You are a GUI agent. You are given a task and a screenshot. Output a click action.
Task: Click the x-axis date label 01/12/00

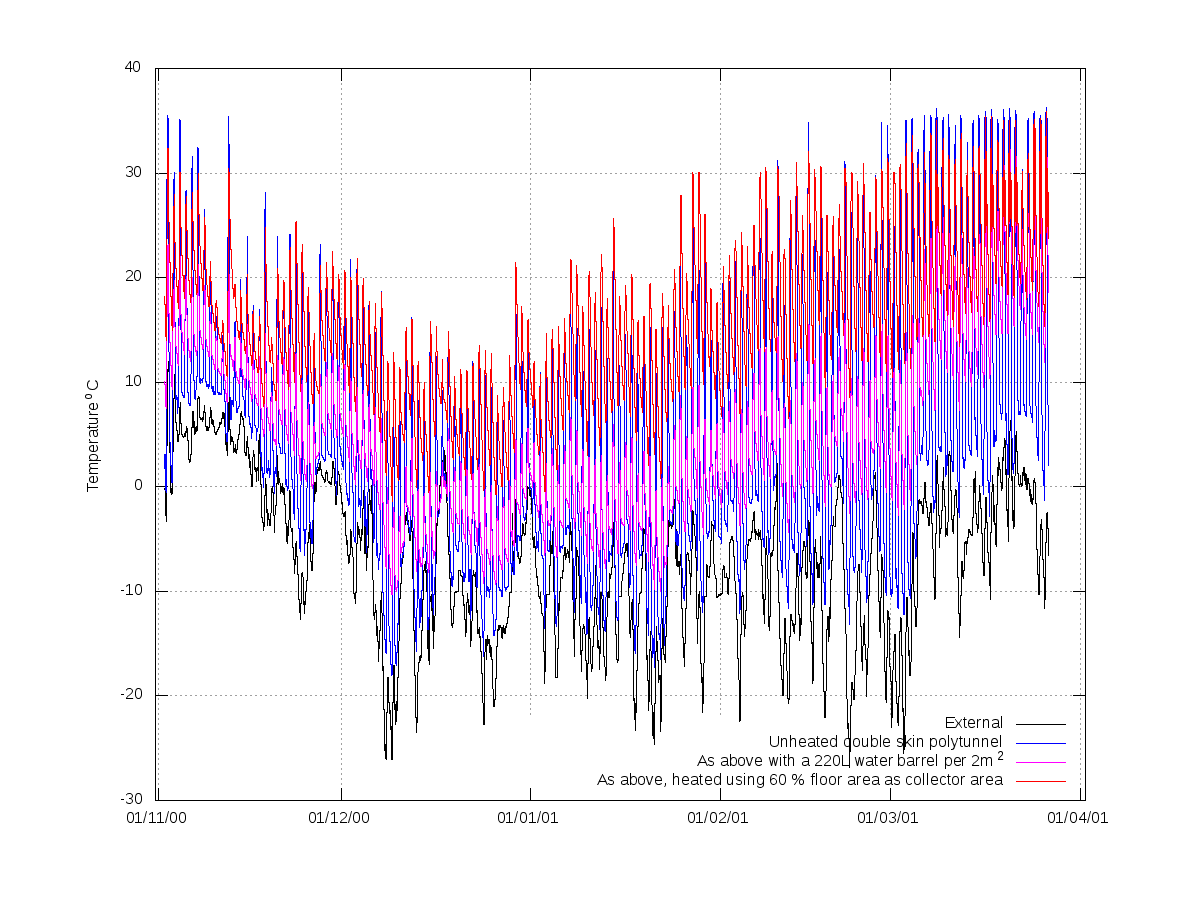pyautogui.click(x=340, y=818)
